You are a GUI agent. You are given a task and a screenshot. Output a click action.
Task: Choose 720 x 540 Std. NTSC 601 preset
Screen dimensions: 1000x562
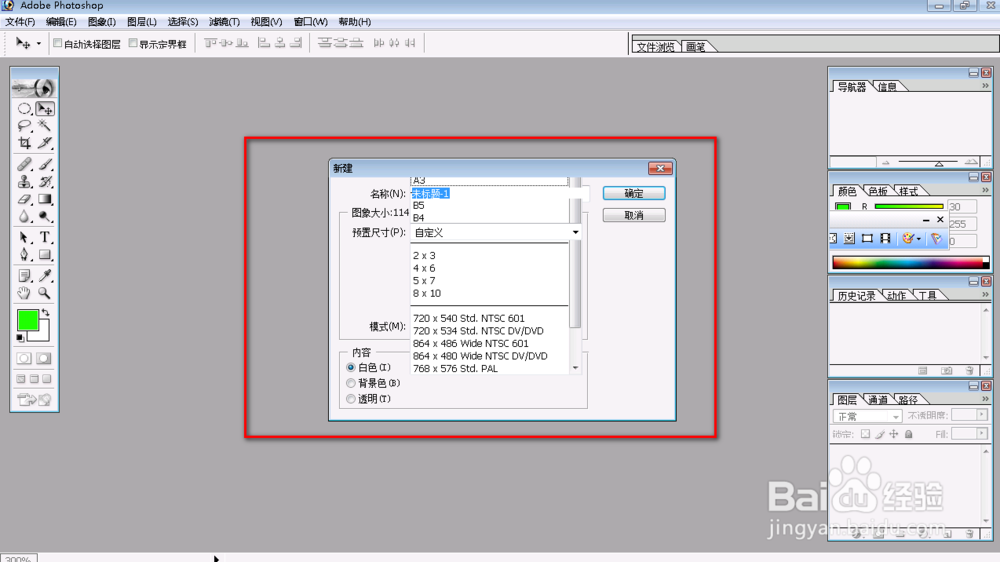469,318
